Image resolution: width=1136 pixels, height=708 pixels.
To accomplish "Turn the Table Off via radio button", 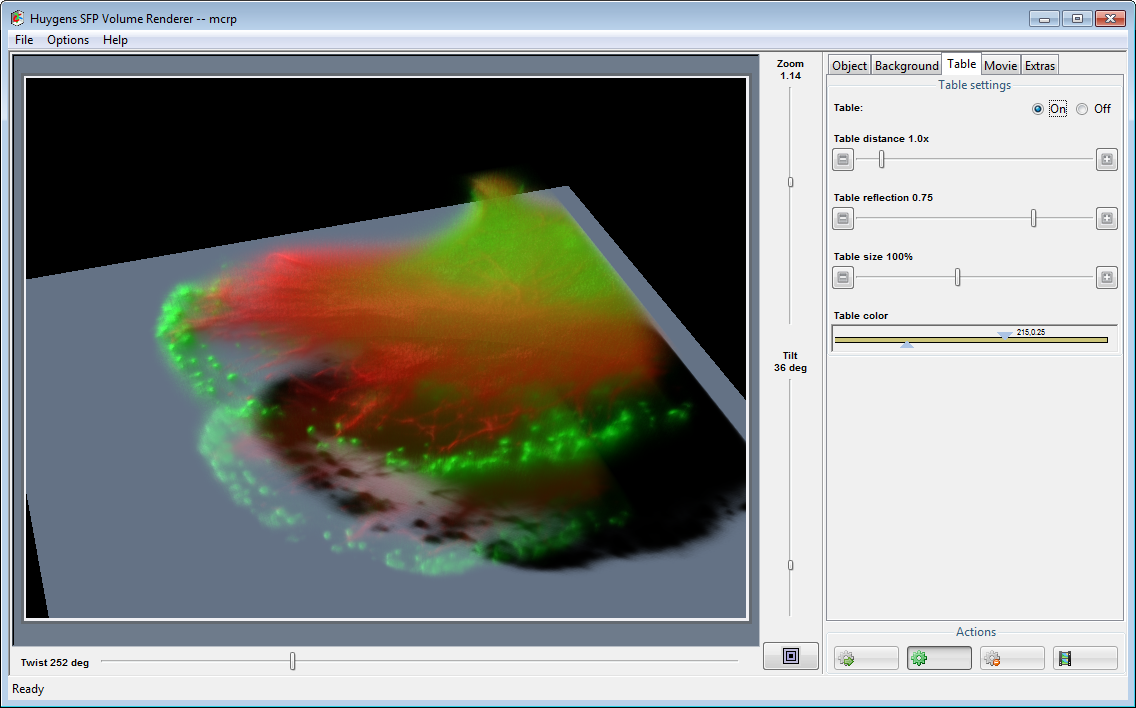I will click(x=1082, y=109).
